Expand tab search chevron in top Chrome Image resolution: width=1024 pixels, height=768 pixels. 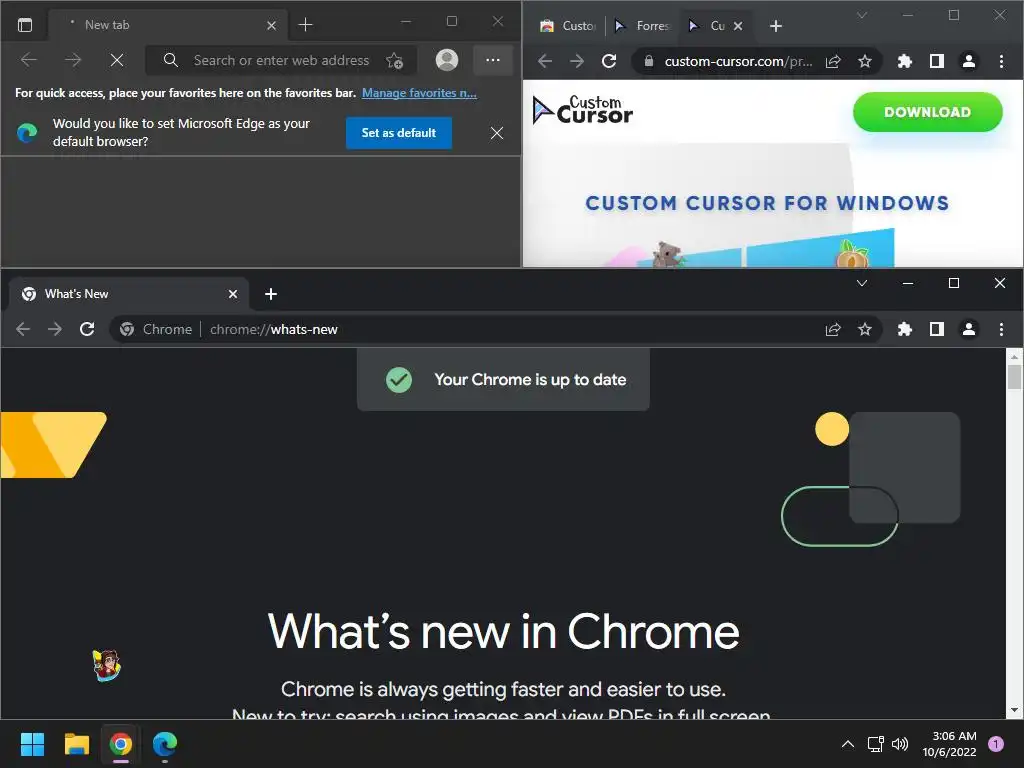pos(862,15)
